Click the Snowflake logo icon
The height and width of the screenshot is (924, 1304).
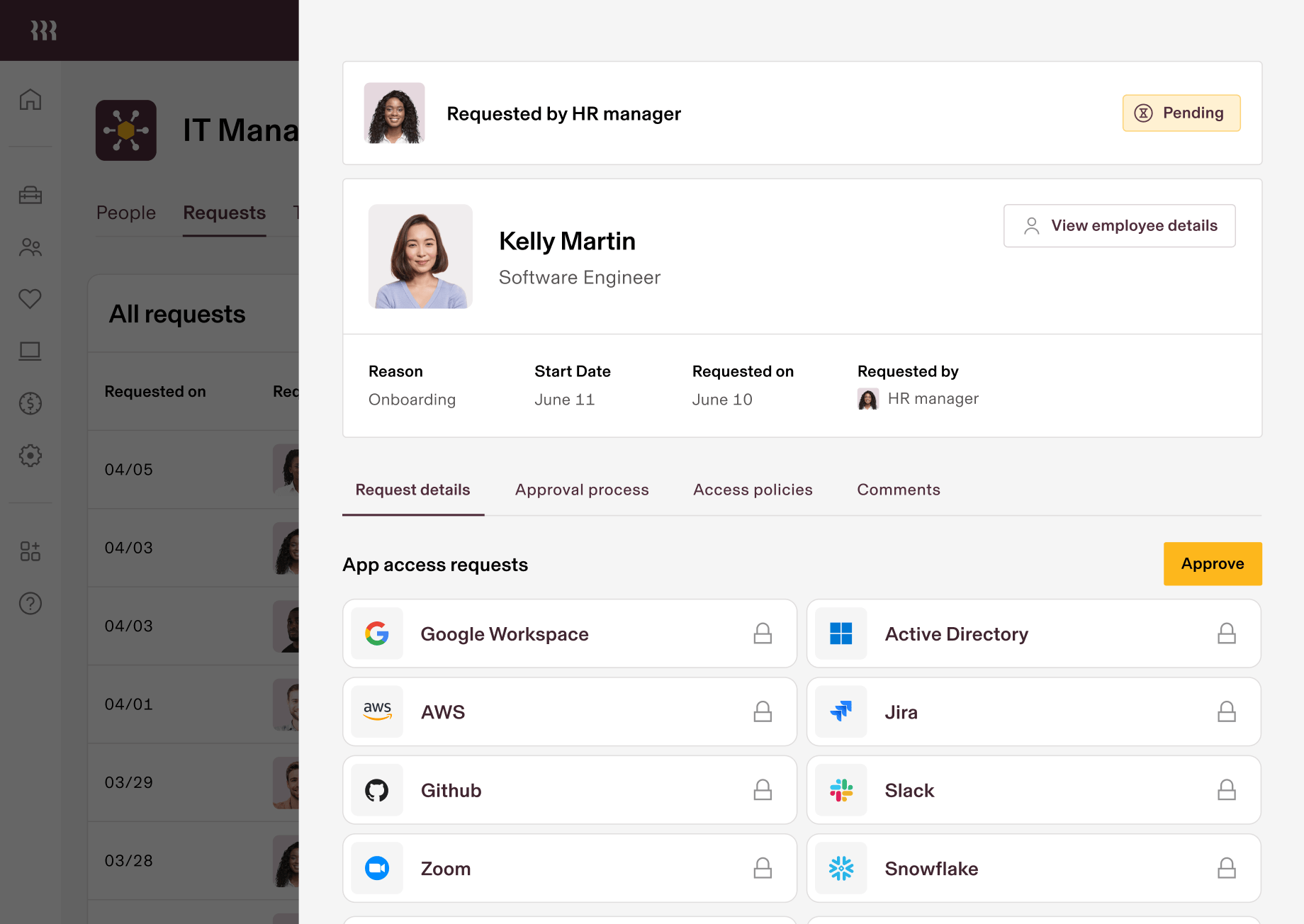pos(841,868)
